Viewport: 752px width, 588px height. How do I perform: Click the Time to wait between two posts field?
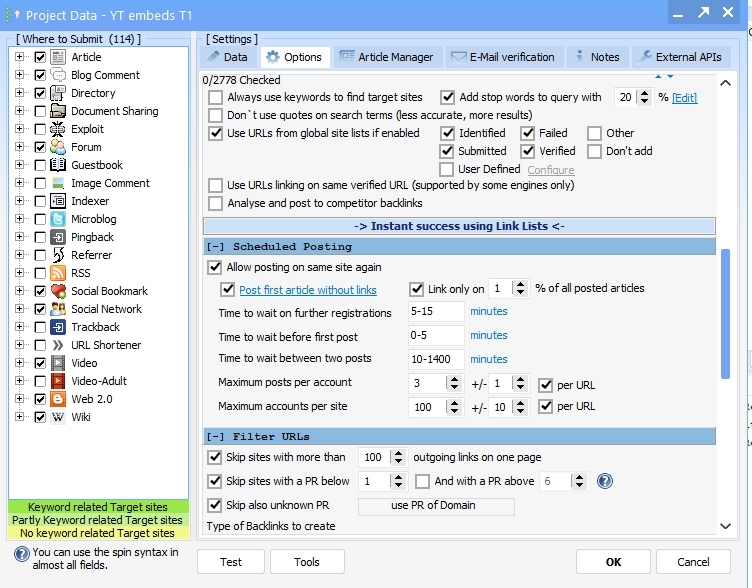point(436,359)
